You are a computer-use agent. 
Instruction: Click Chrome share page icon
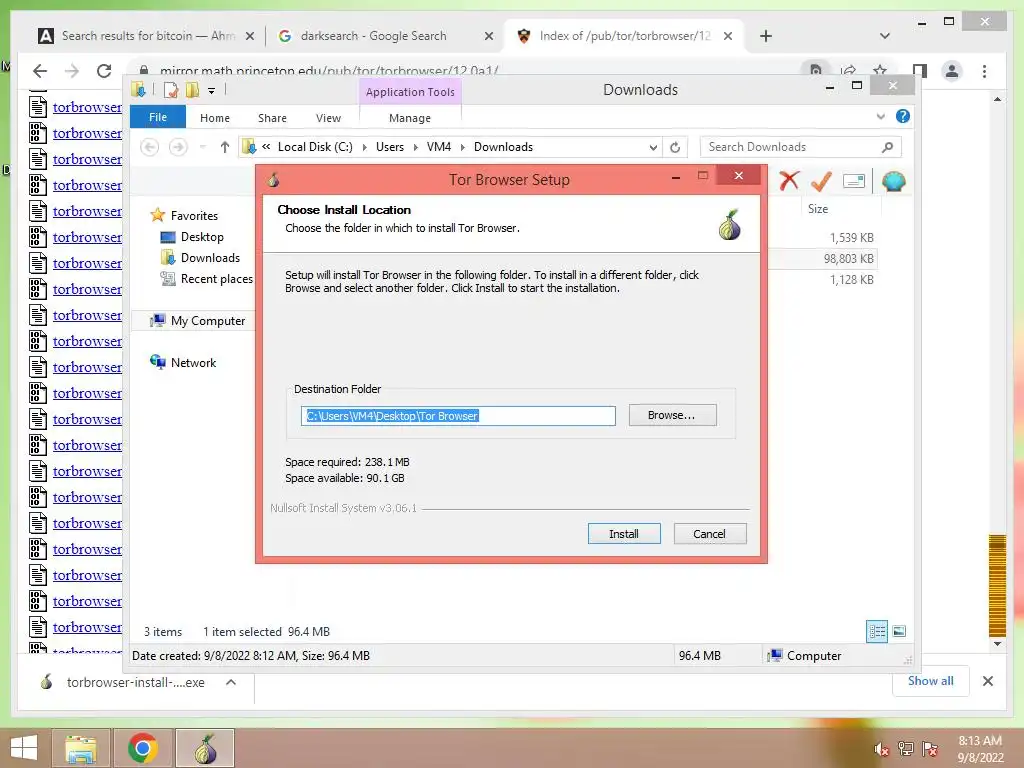click(848, 70)
